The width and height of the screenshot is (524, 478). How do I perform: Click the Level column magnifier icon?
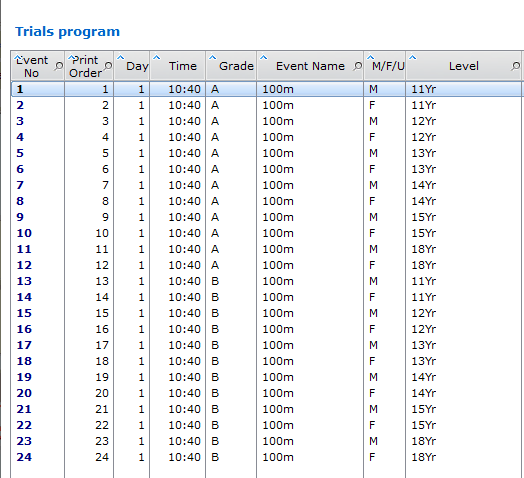tap(516, 66)
